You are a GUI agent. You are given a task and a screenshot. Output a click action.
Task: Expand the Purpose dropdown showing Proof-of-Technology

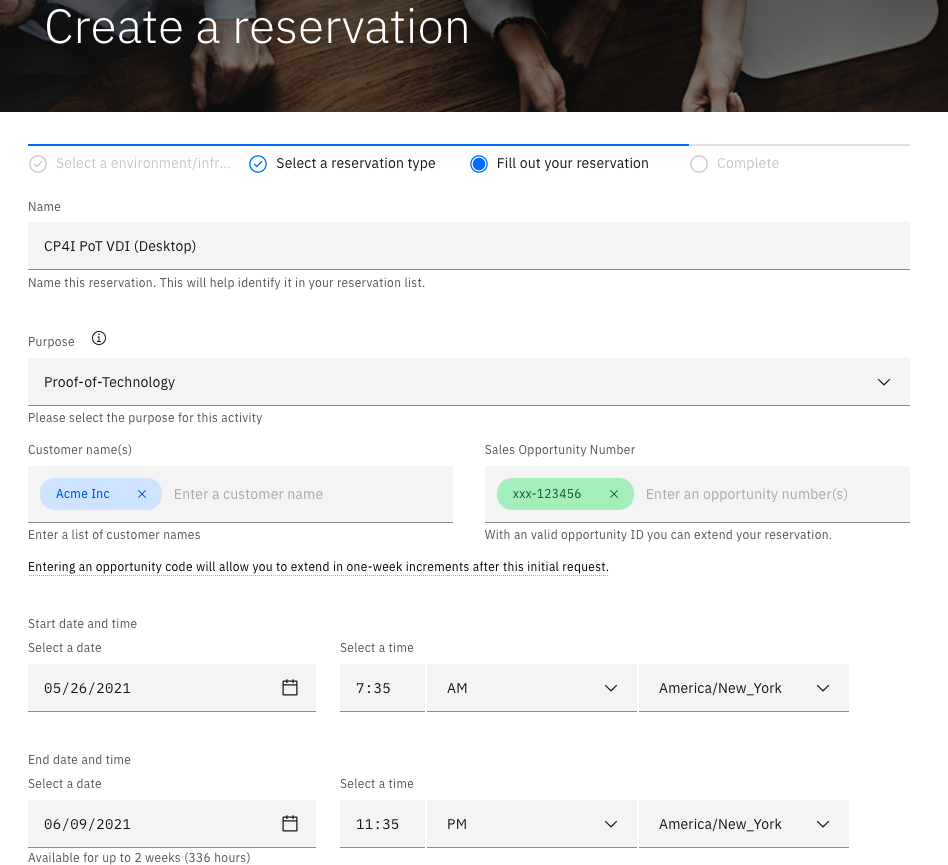tap(469, 382)
